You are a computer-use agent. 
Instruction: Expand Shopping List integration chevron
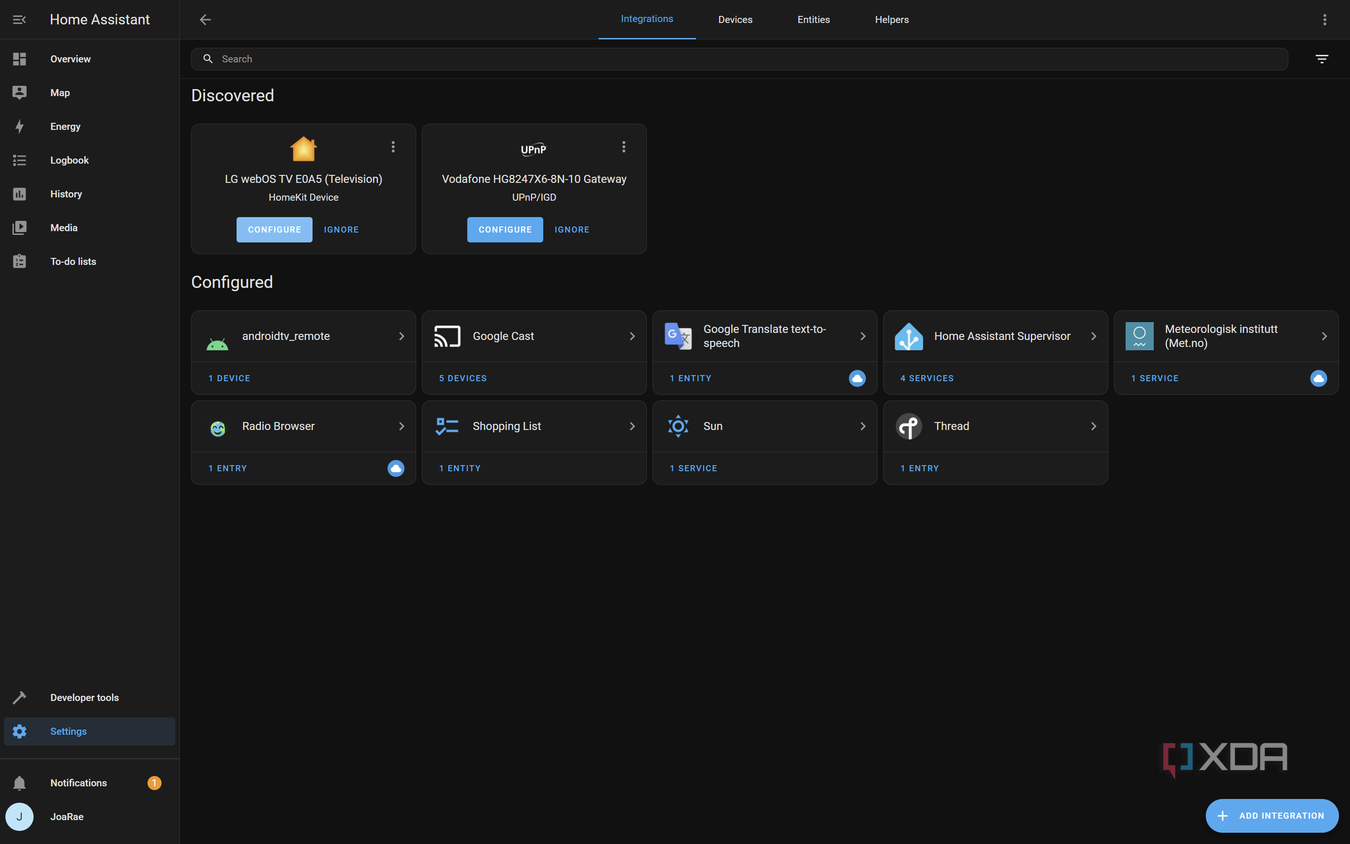(632, 426)
